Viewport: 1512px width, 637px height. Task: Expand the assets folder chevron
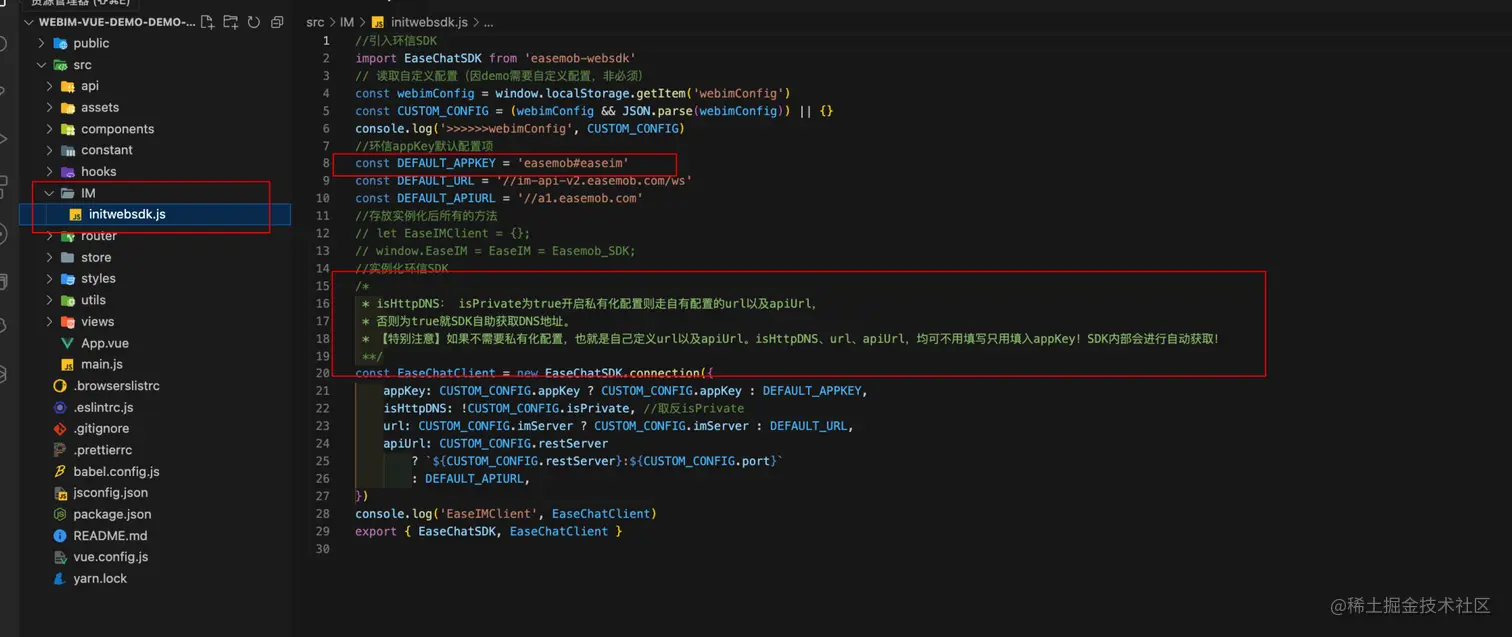[x=50, y=108]
